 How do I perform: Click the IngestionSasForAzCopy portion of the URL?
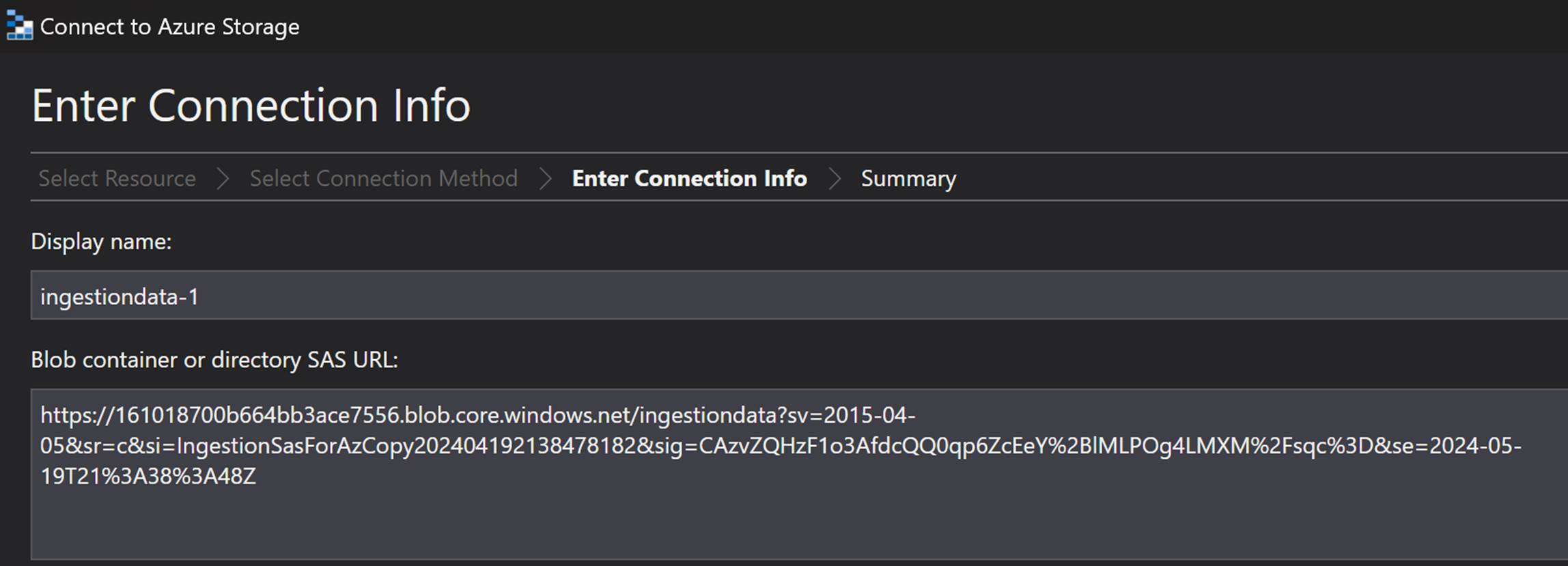pos(294,446)
